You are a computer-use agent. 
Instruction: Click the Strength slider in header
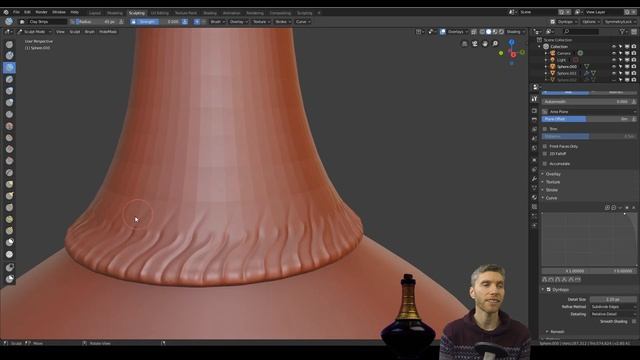click(x=155, y=22)
